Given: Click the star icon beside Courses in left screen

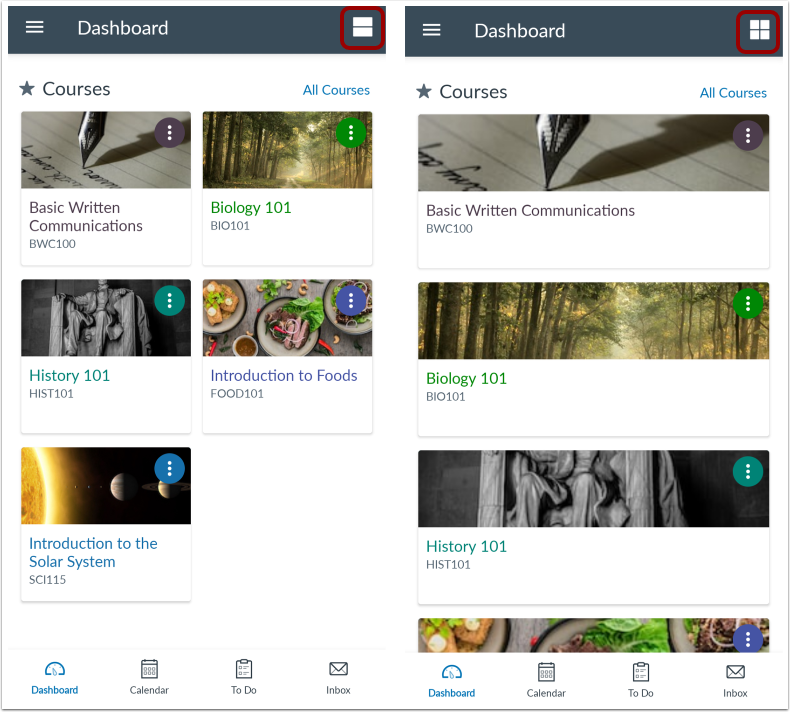Looking at the screenshot, I should point(27,89).
